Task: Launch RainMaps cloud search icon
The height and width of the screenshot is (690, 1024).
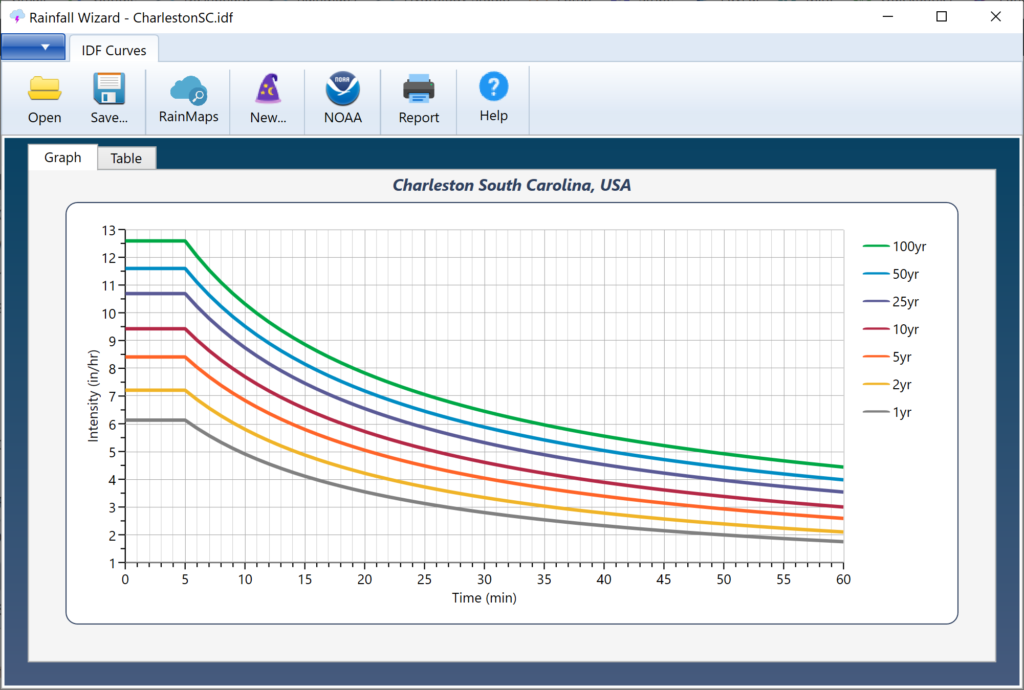Action: (x=188, y=90)
